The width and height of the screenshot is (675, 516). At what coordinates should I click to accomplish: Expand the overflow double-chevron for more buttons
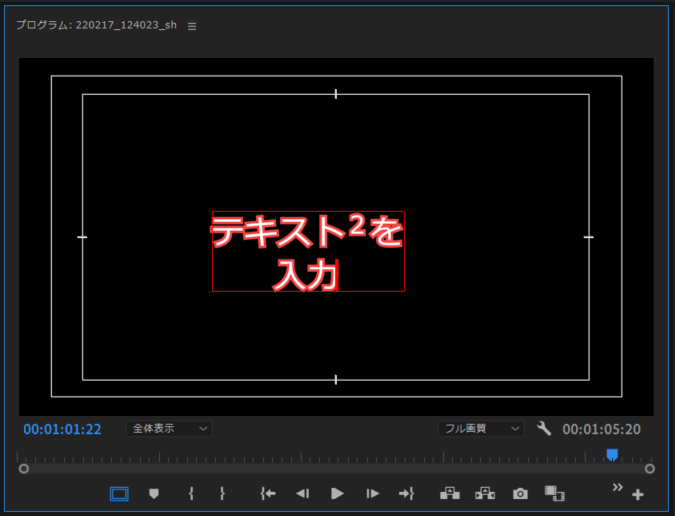[617, 486]
